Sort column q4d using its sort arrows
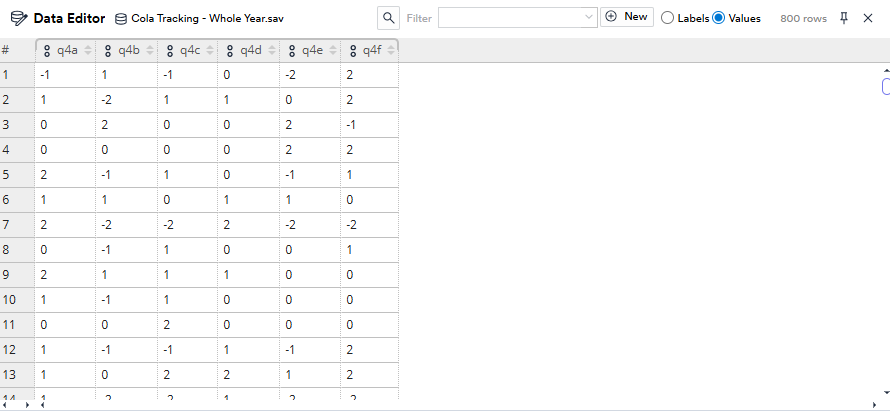 [270, 51]
